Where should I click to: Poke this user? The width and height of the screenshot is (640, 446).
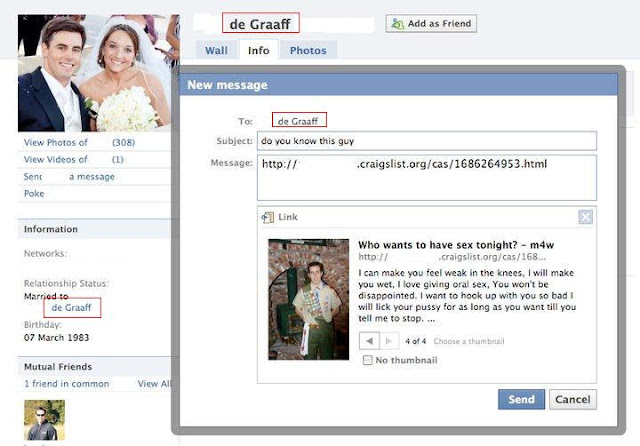(x=34, y=194)
